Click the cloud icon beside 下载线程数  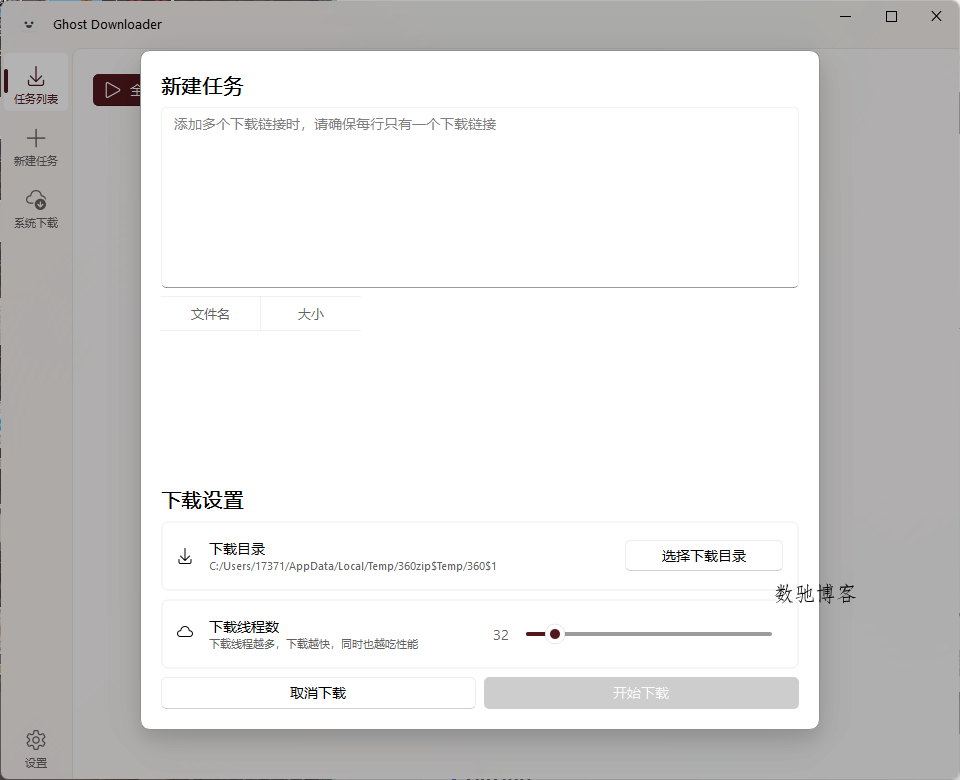coord(185,632)
